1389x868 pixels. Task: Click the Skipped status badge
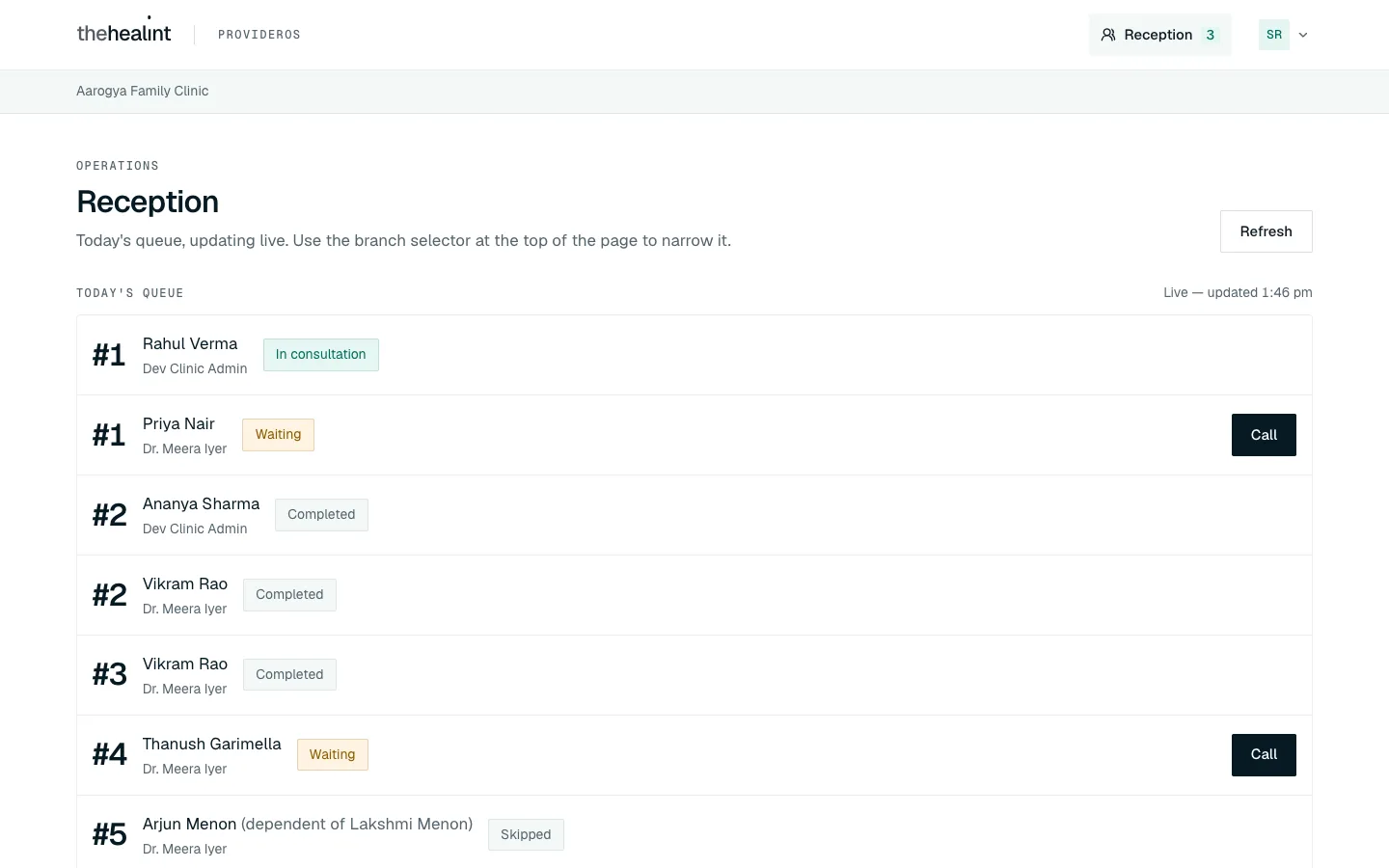click(x=526, y=835)
